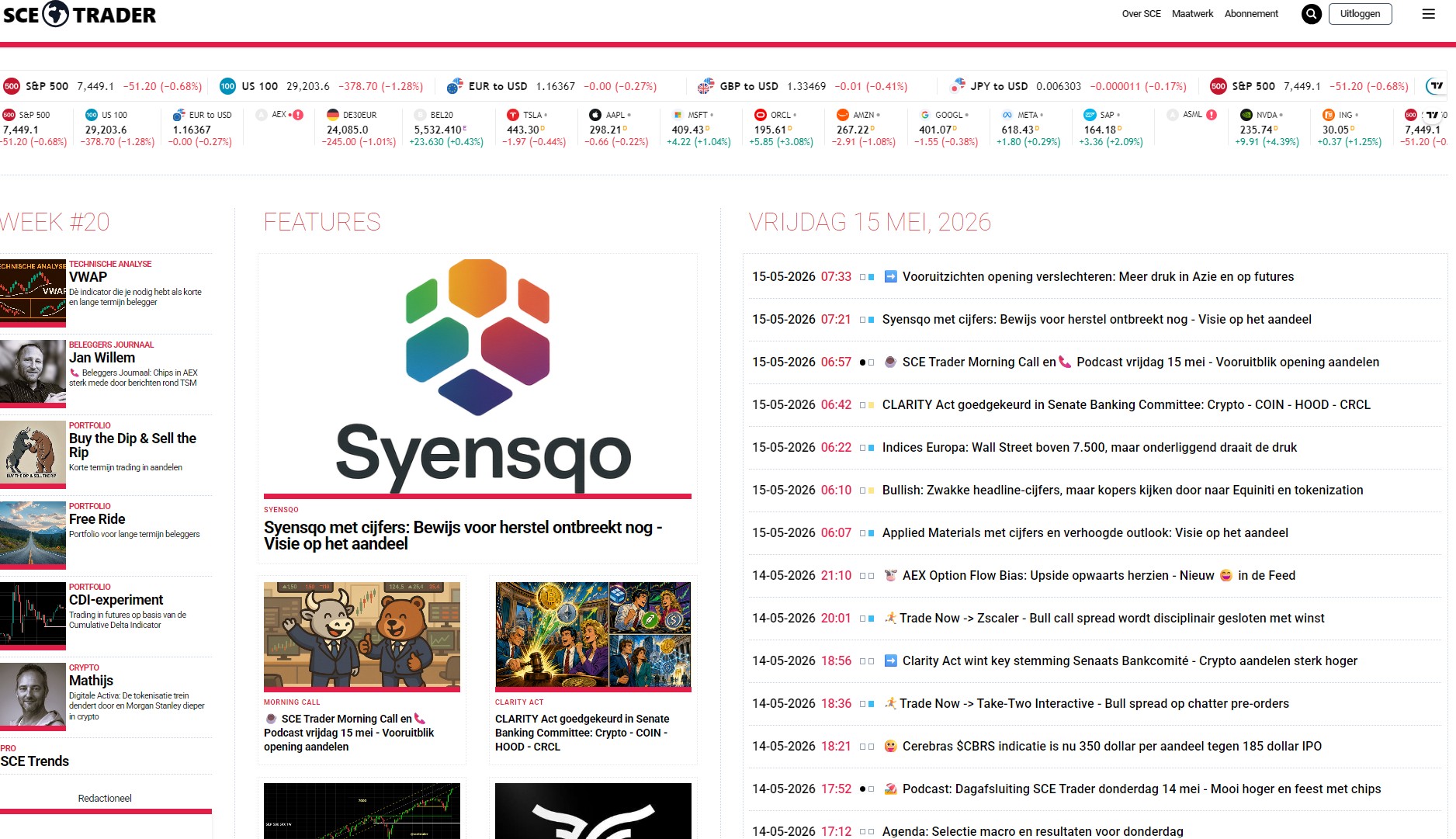Click the German flag icon beside DE30EUR
Image resolution: width=1456 pixels, height=839 pixels.
pos(333,115)
